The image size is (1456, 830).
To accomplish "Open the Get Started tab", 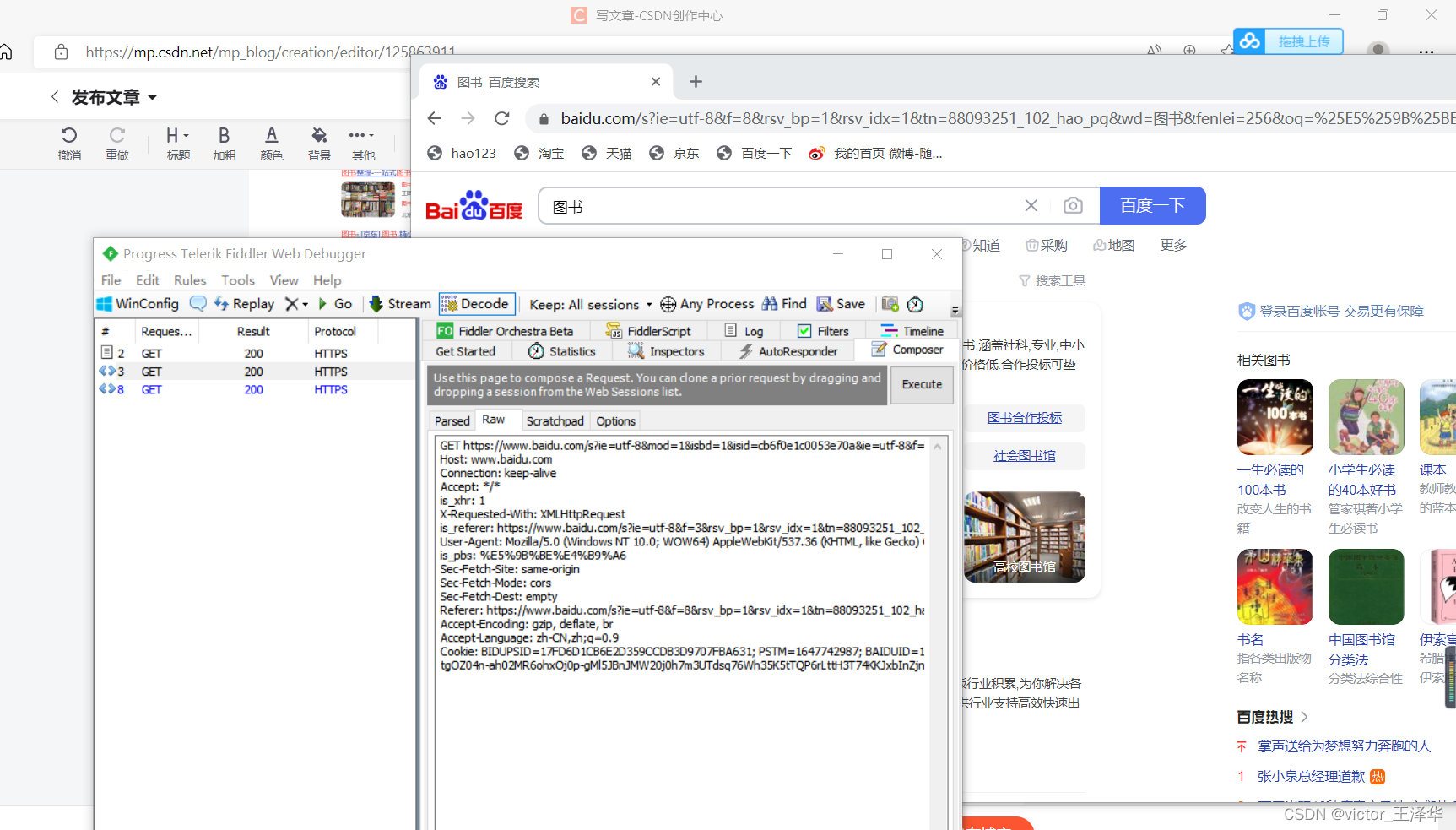I will [x=466, y=351].
